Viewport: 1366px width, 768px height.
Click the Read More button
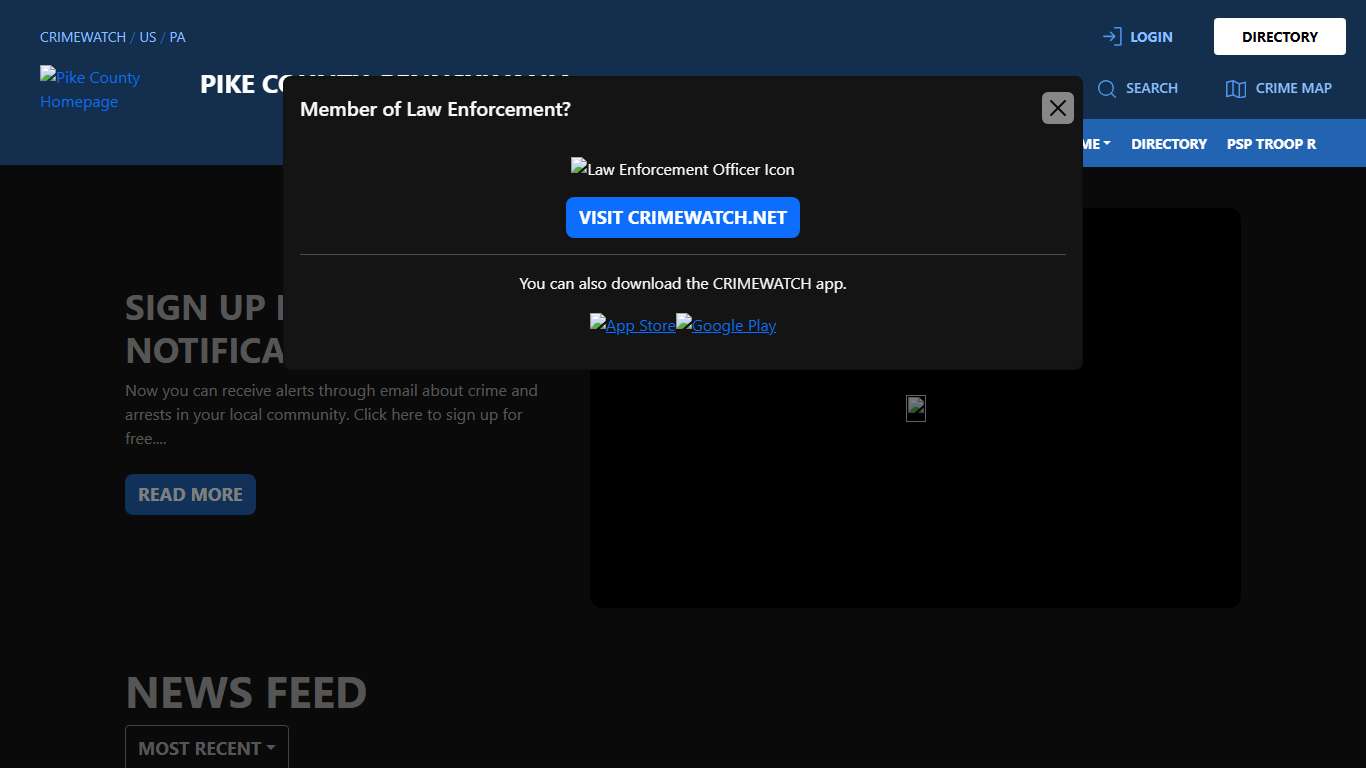(190, 495)
